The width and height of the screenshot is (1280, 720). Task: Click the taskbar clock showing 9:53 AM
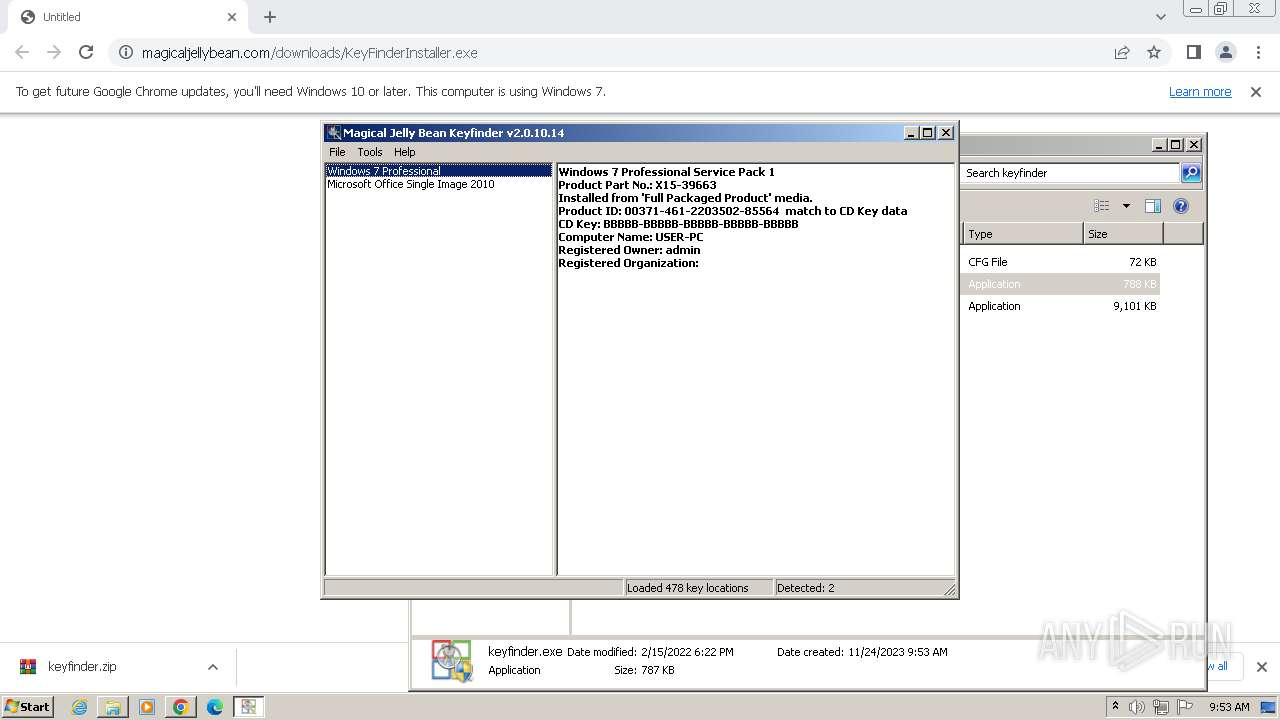click(1229, 707)
